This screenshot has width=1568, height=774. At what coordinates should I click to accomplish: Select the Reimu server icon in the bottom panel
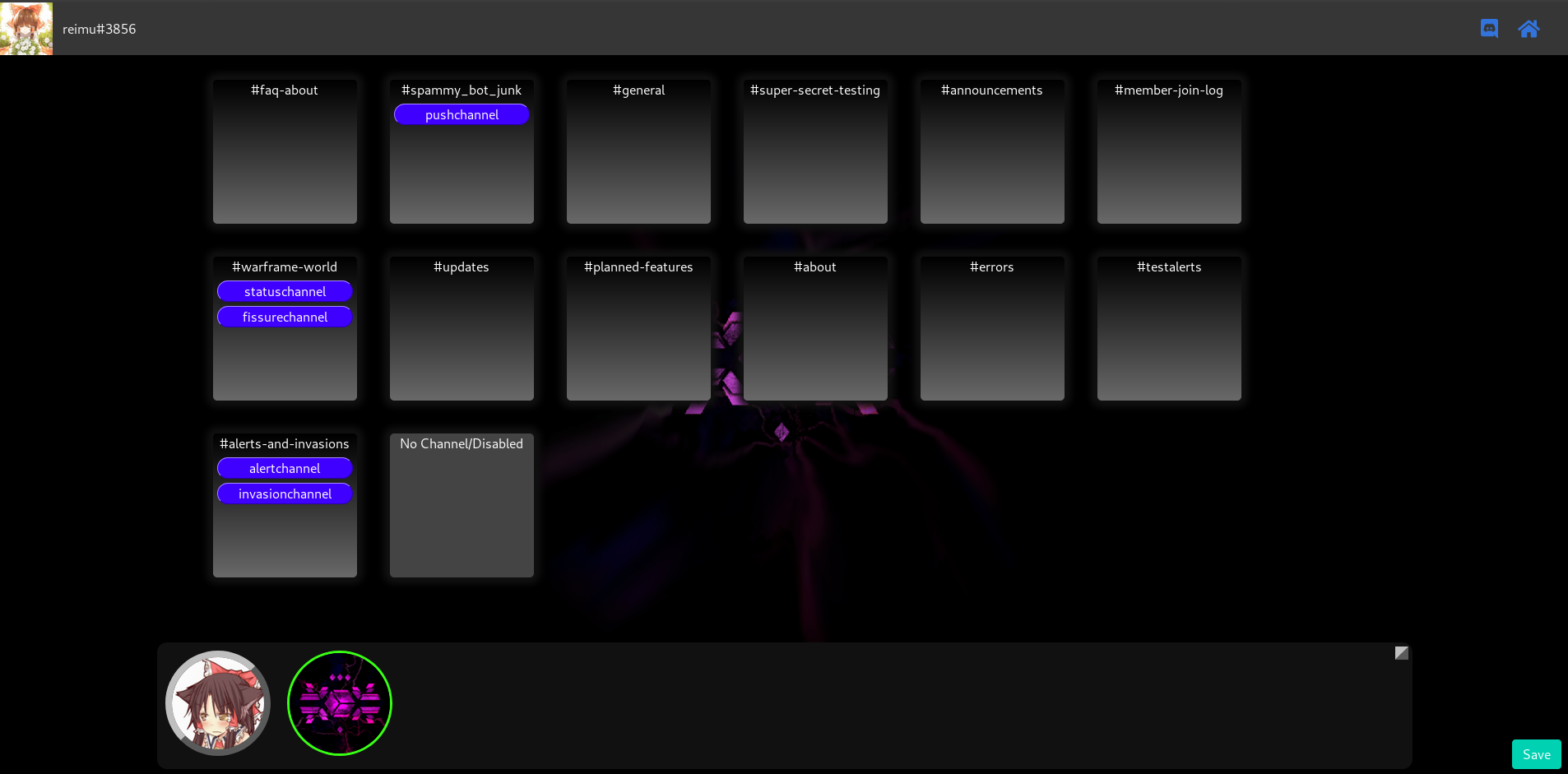coord(218,703)
